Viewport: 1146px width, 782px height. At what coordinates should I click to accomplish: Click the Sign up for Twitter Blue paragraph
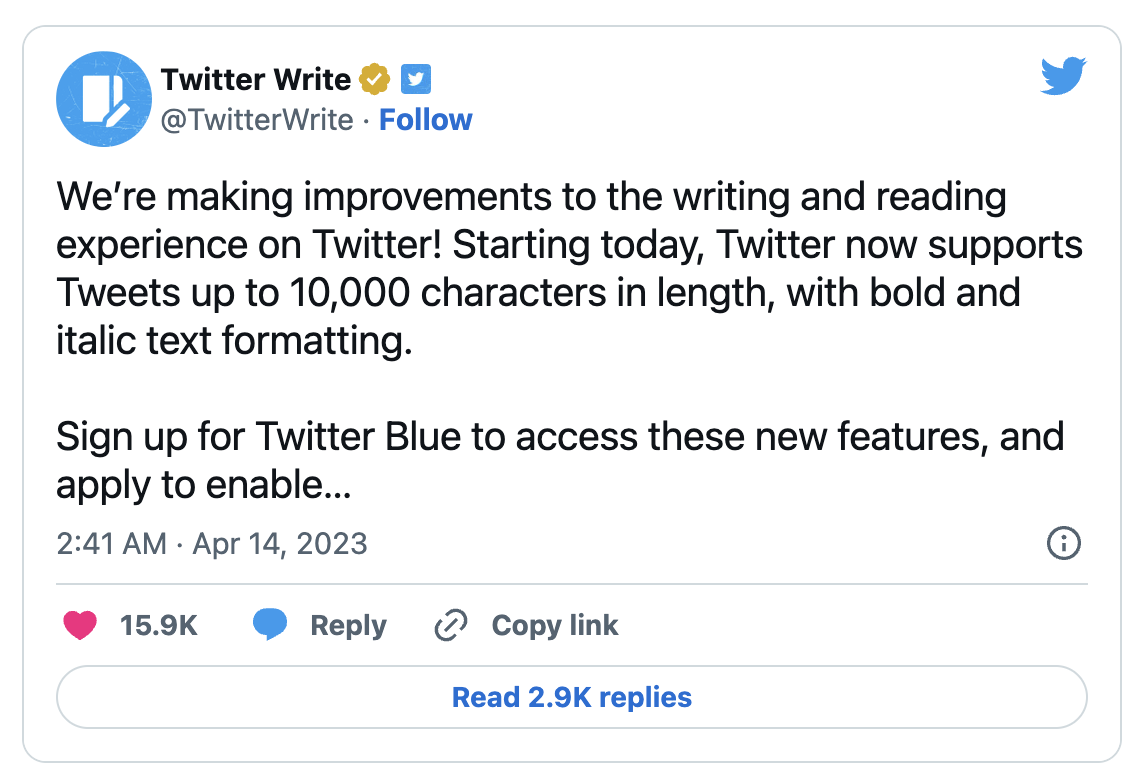coord(560,437)
